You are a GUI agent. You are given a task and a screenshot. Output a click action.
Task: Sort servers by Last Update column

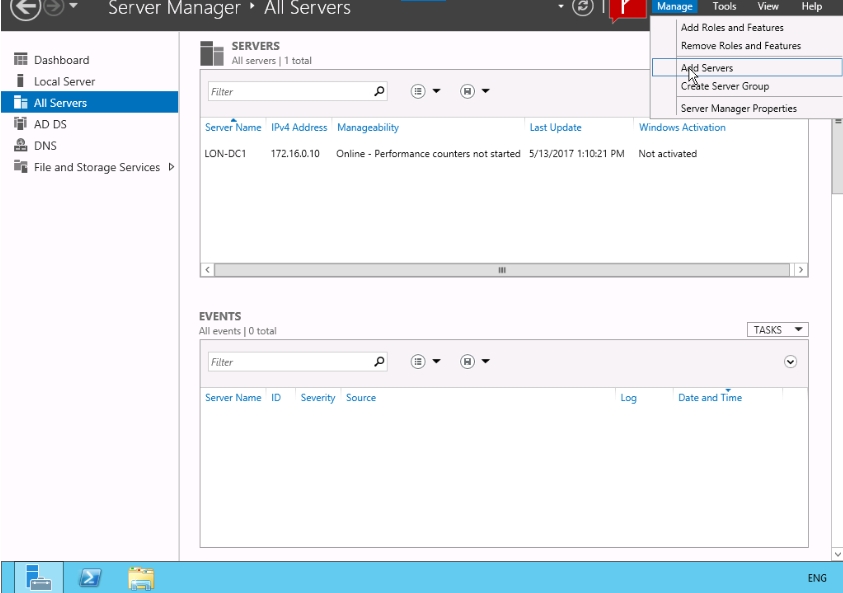pyautogui.click(x=555, y=128)
